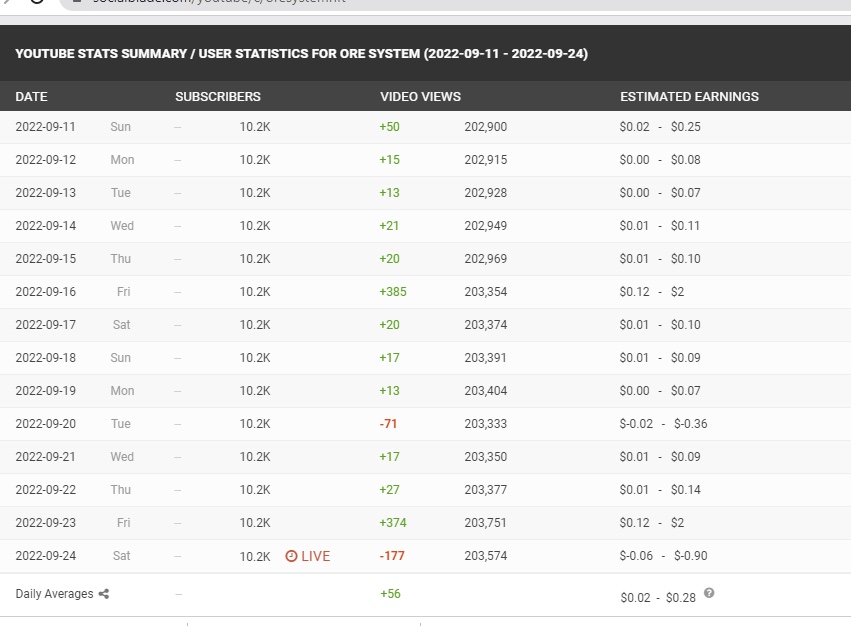Click total views 202,928

tap(486, 193)
